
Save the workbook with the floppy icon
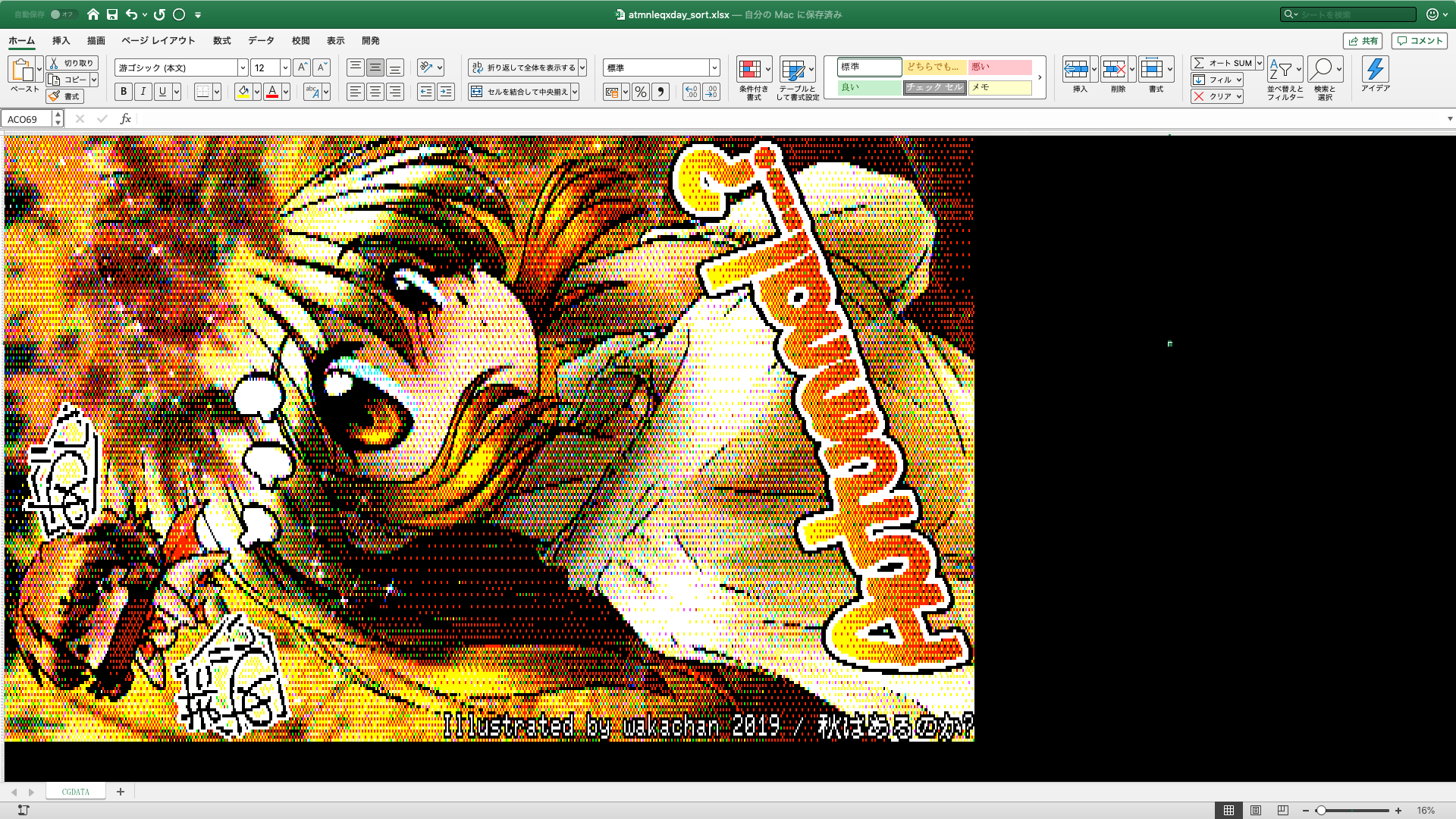click(112, 14)
